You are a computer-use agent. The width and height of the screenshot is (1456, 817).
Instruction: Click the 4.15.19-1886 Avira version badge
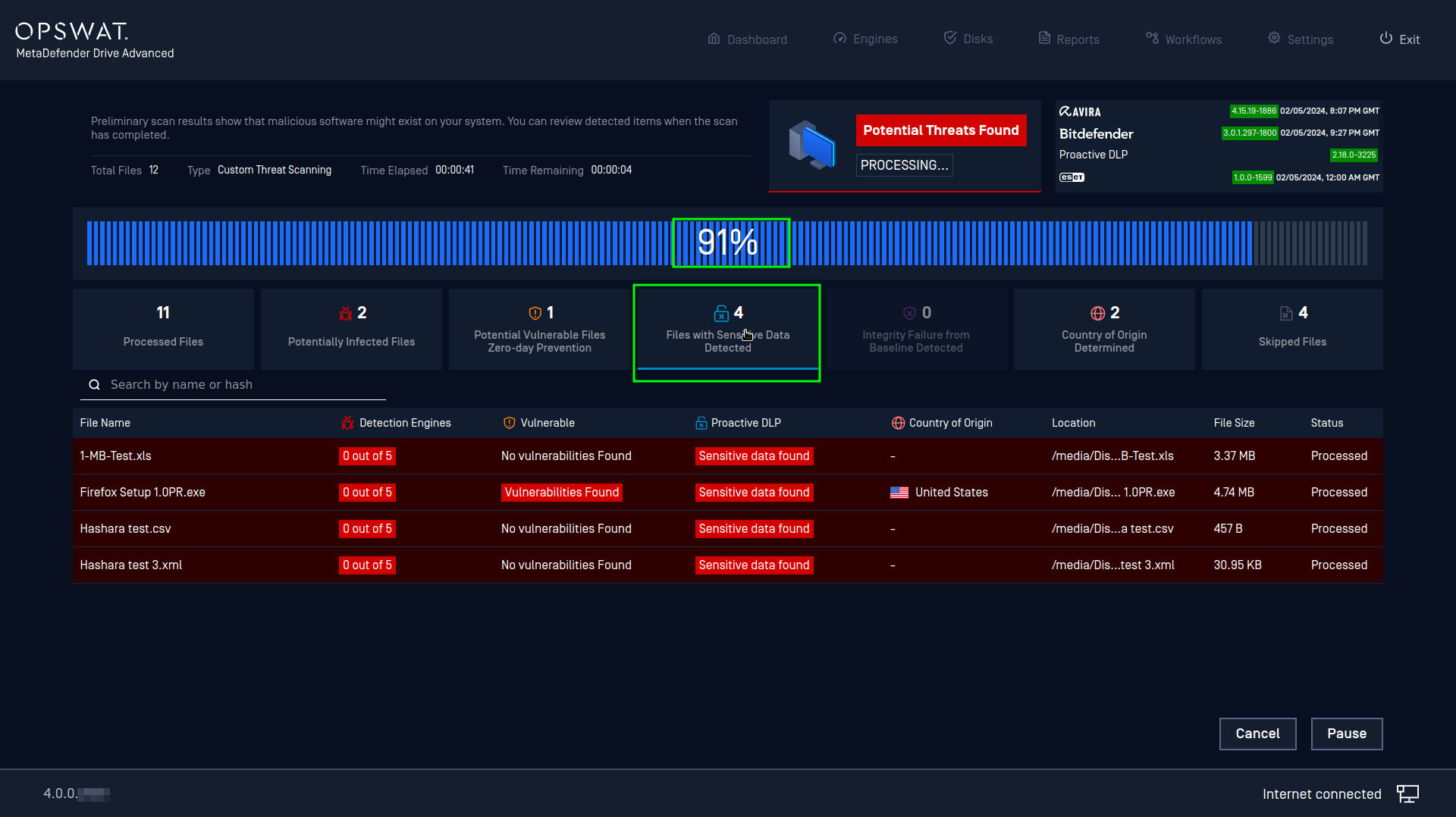pyautogui.click(x=1254, y=111)
